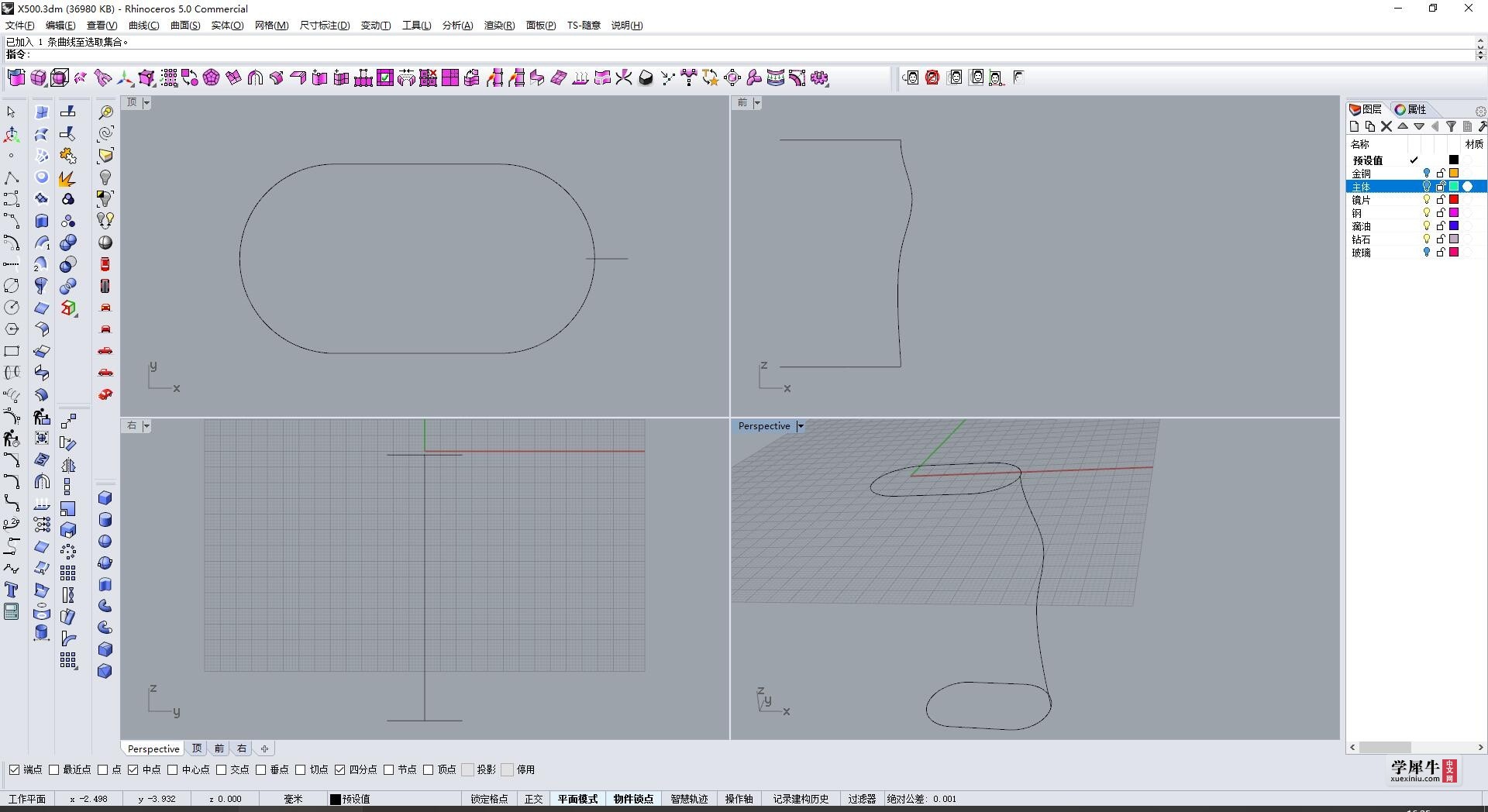Click the new layer icon
The width and height of the screenshot is (1488, 812).
tap(1354, 126)
